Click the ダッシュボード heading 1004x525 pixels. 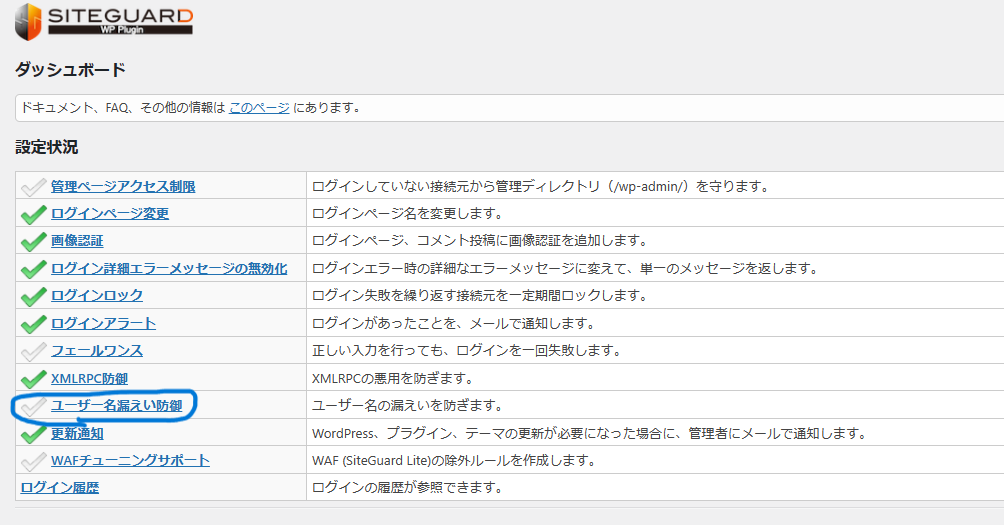(70, 69)
